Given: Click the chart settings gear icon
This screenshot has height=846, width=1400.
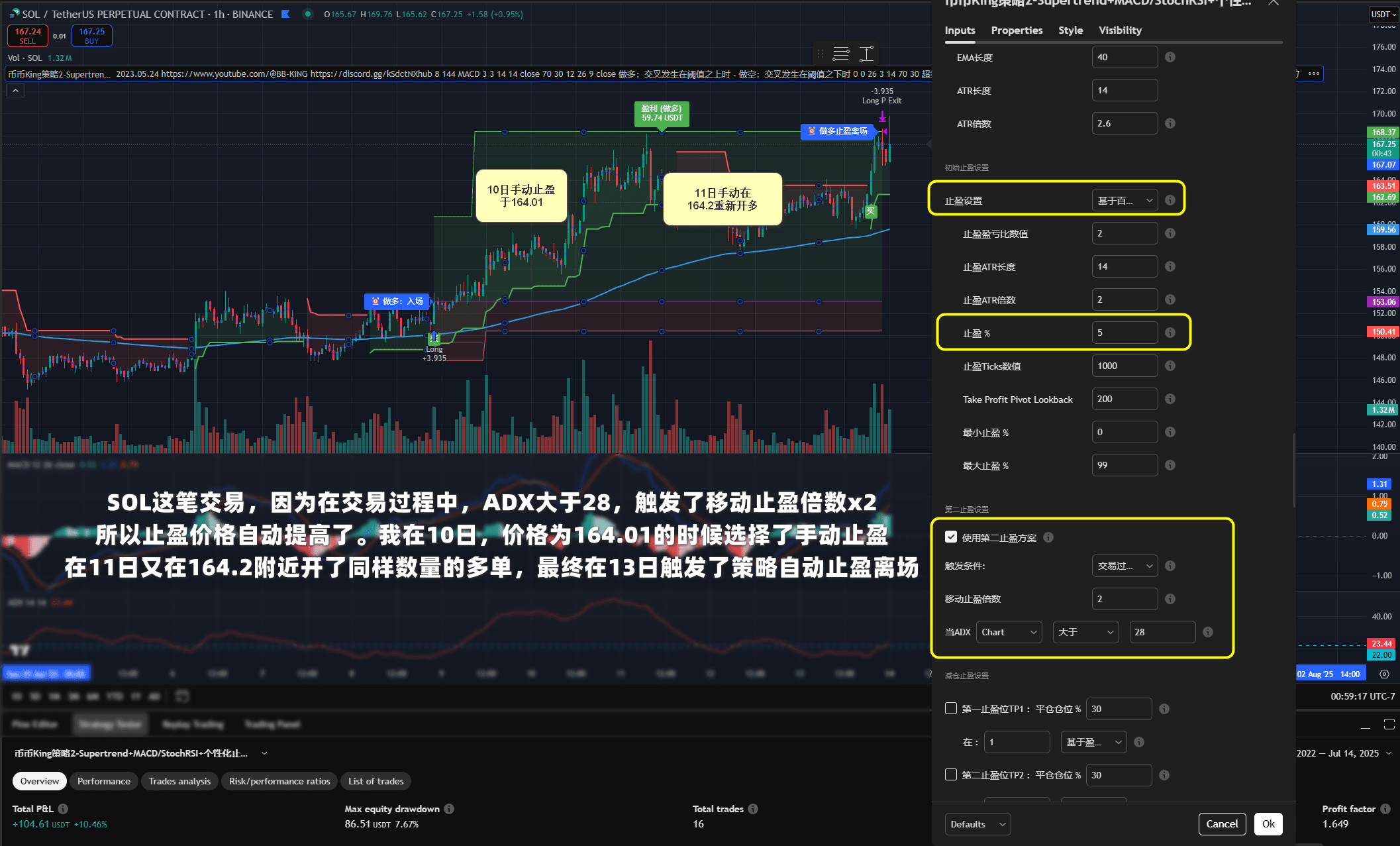Looking at the screenshot, I should click(1384, 674).
